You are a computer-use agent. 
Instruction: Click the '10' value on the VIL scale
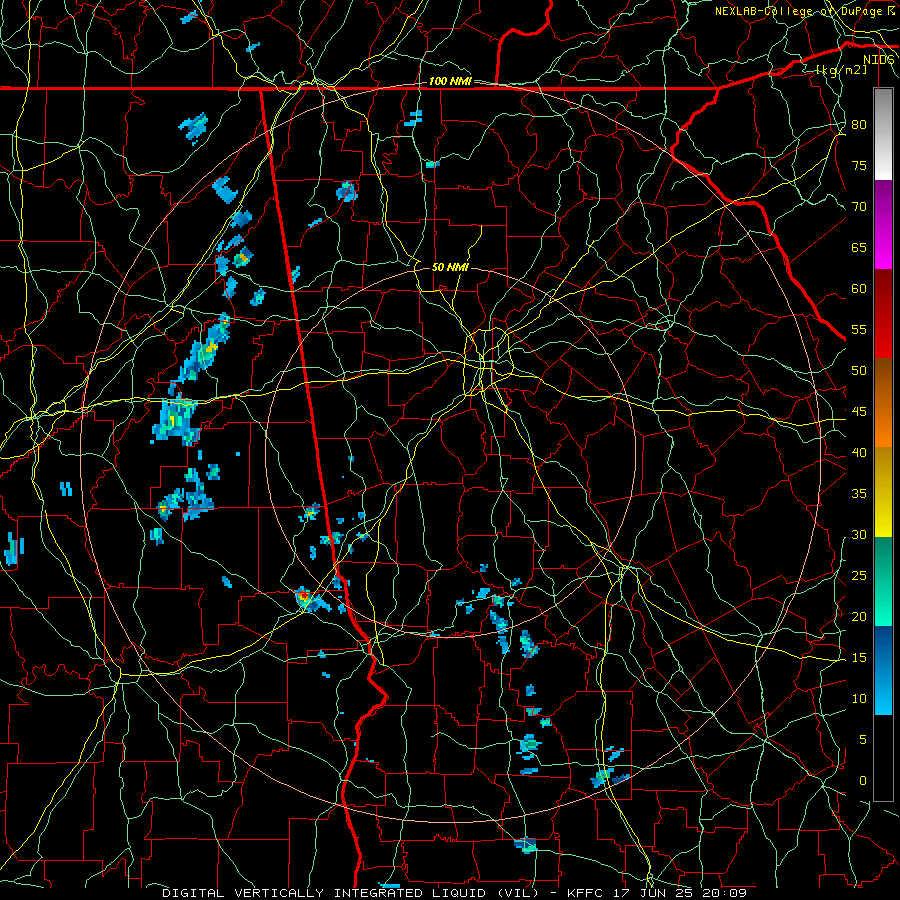click(x=859, y=699)
